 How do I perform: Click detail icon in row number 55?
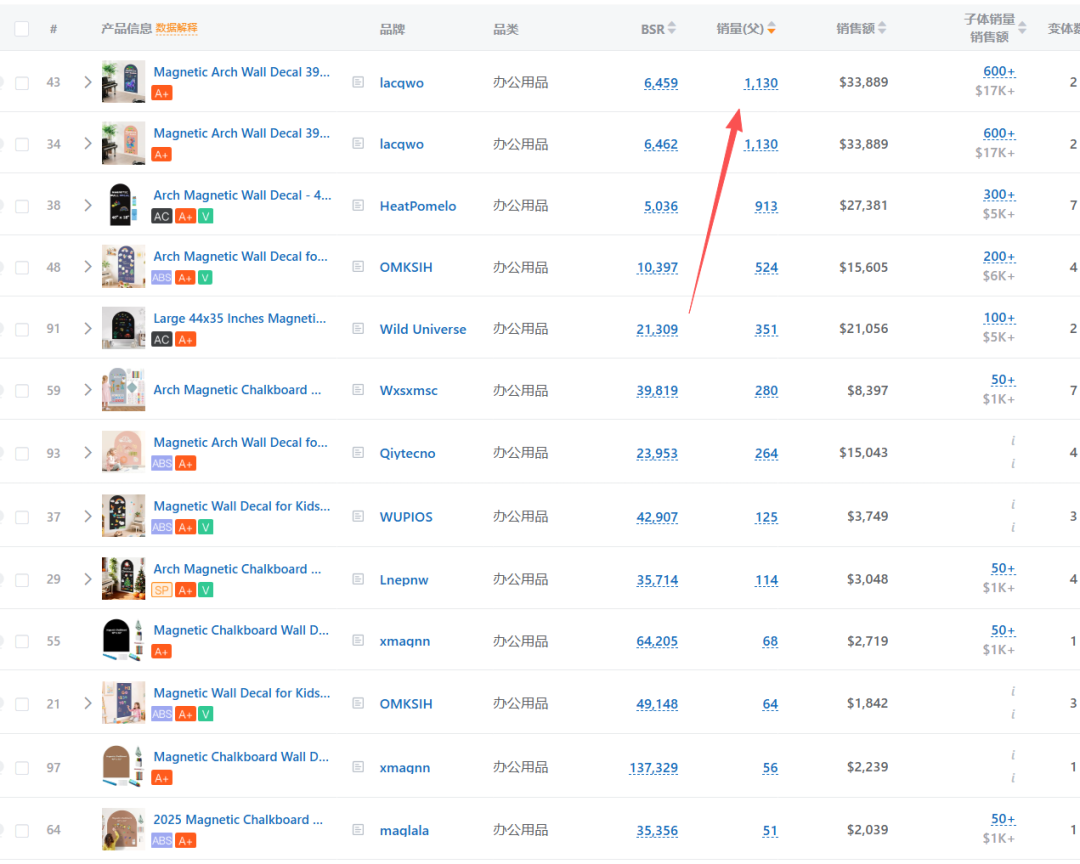[x=358, y=641]
